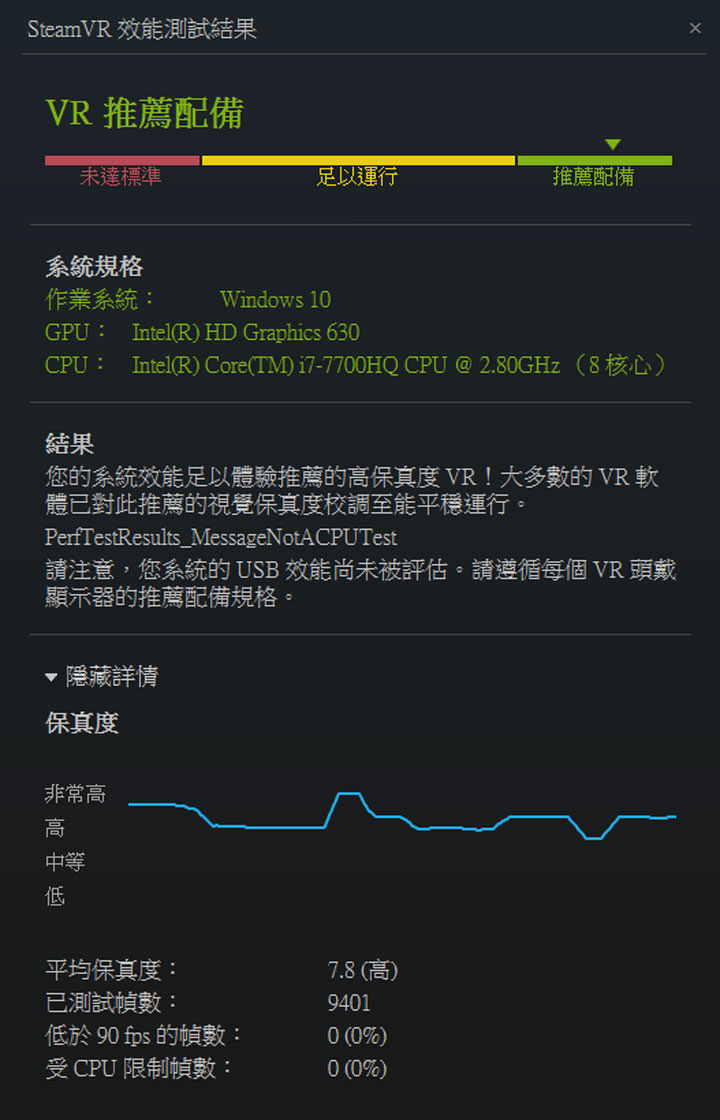Click the peak of the blue fidelity graph
The image size is (720, 1120).
(349, 793)
